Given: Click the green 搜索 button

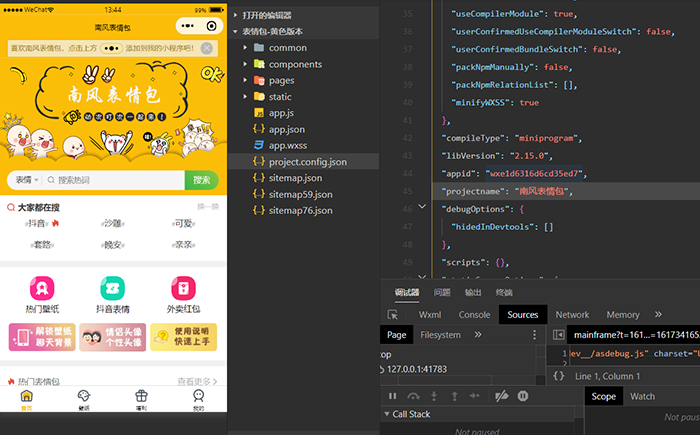Looking at the screenshot, I should point(201,180).
